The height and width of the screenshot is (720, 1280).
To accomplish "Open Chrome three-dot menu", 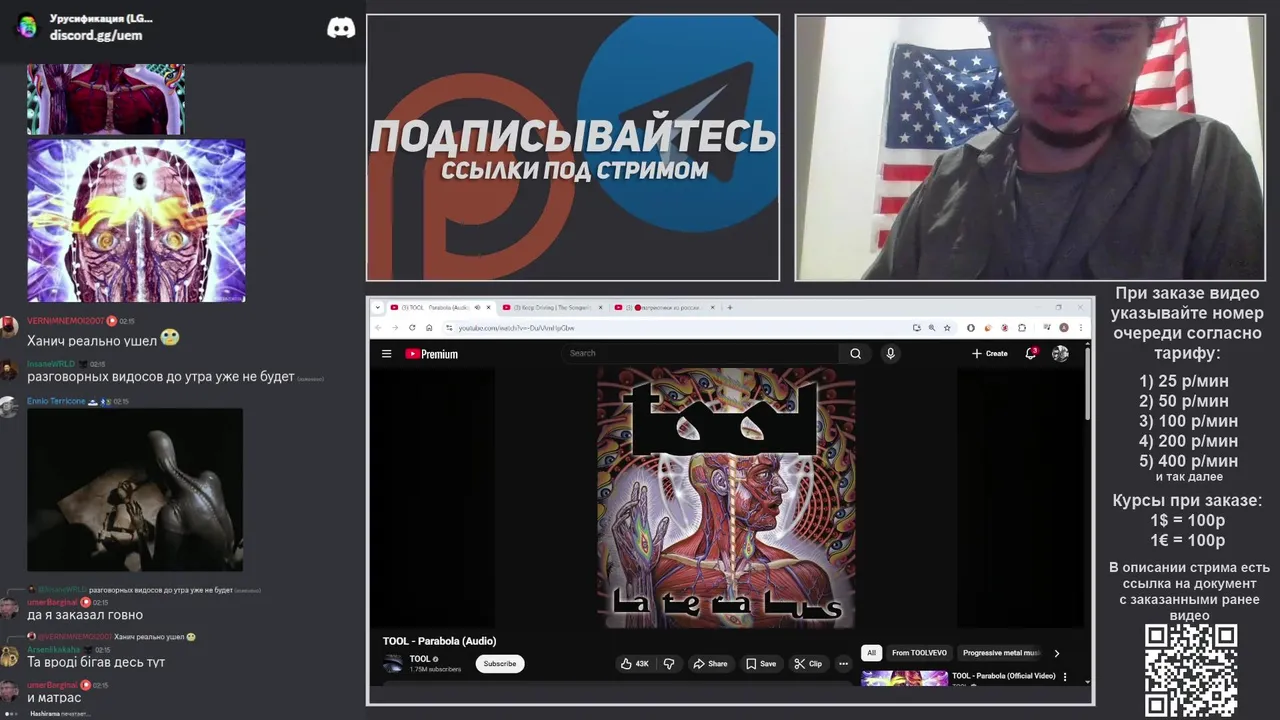I will (1081, 327).
